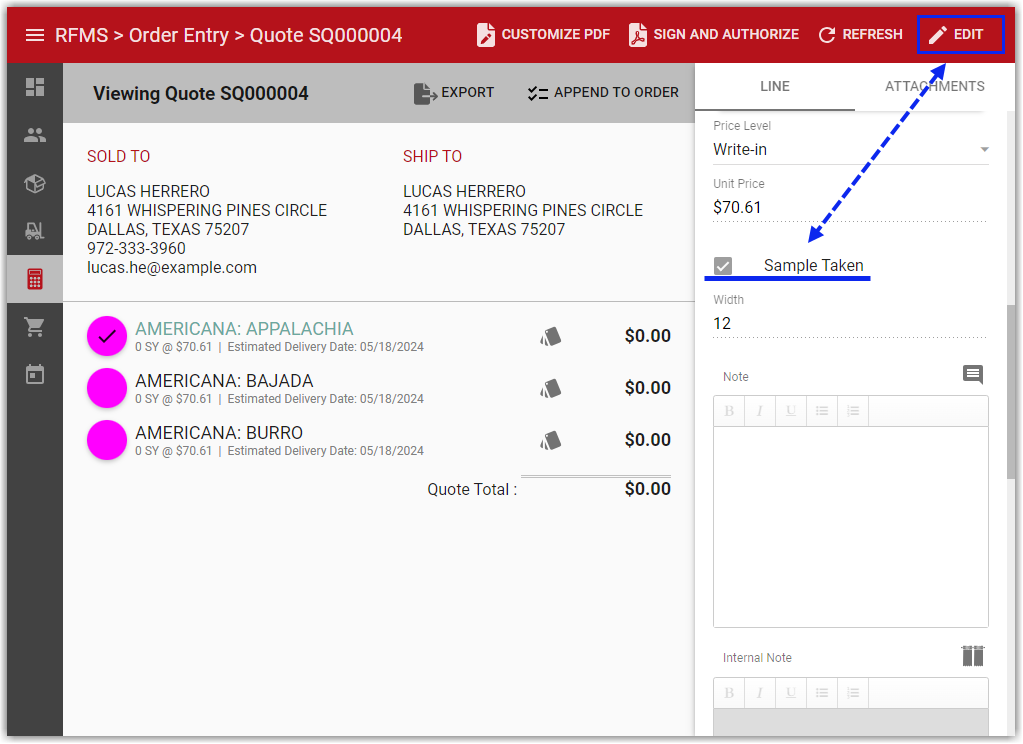The width and height of the screenshot is (1023, 744).
Task: Click the Internal Note template icon
Action: tap(973, 656)
